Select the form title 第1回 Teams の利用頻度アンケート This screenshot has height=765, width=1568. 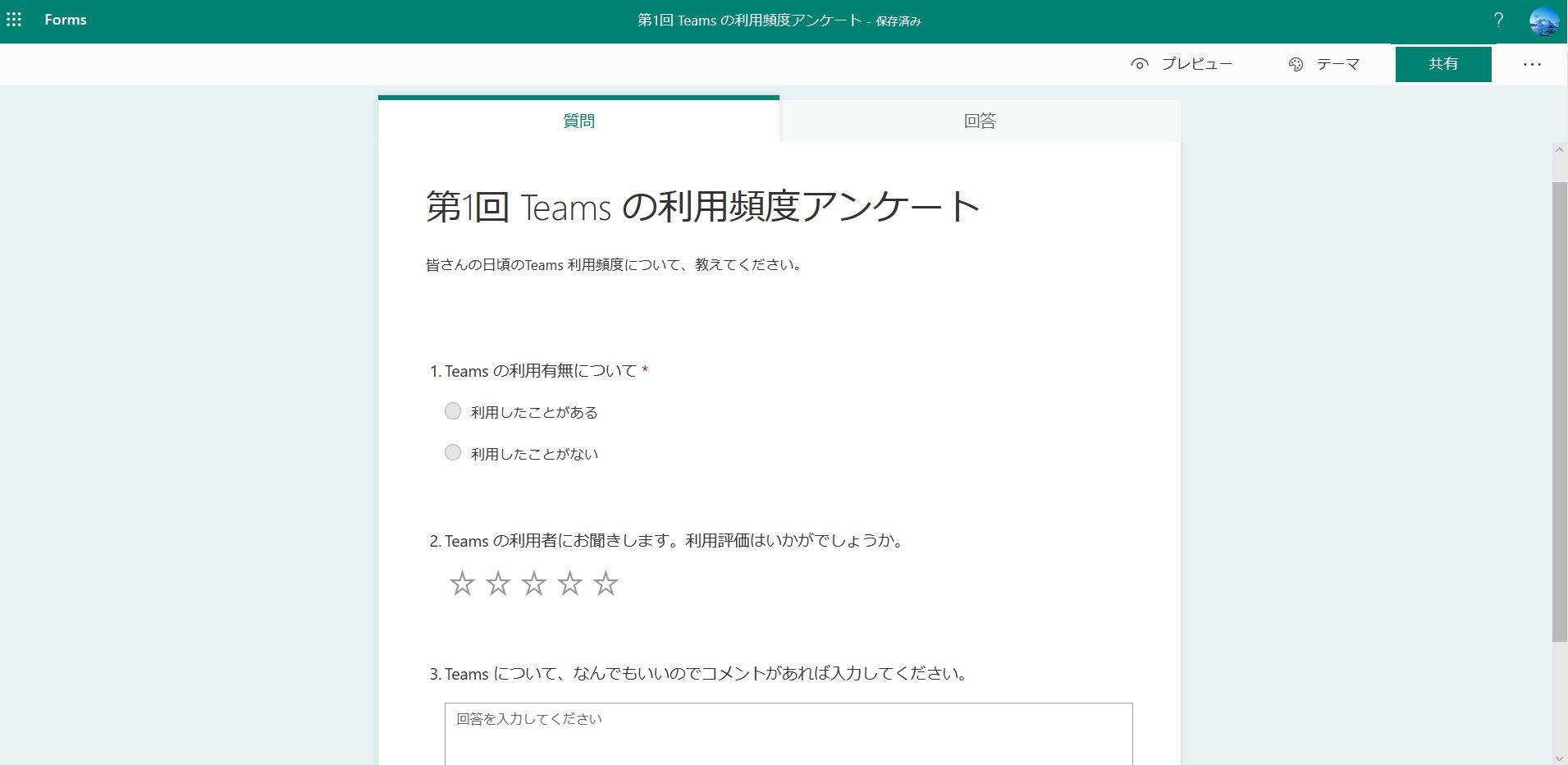coord(702,206)
